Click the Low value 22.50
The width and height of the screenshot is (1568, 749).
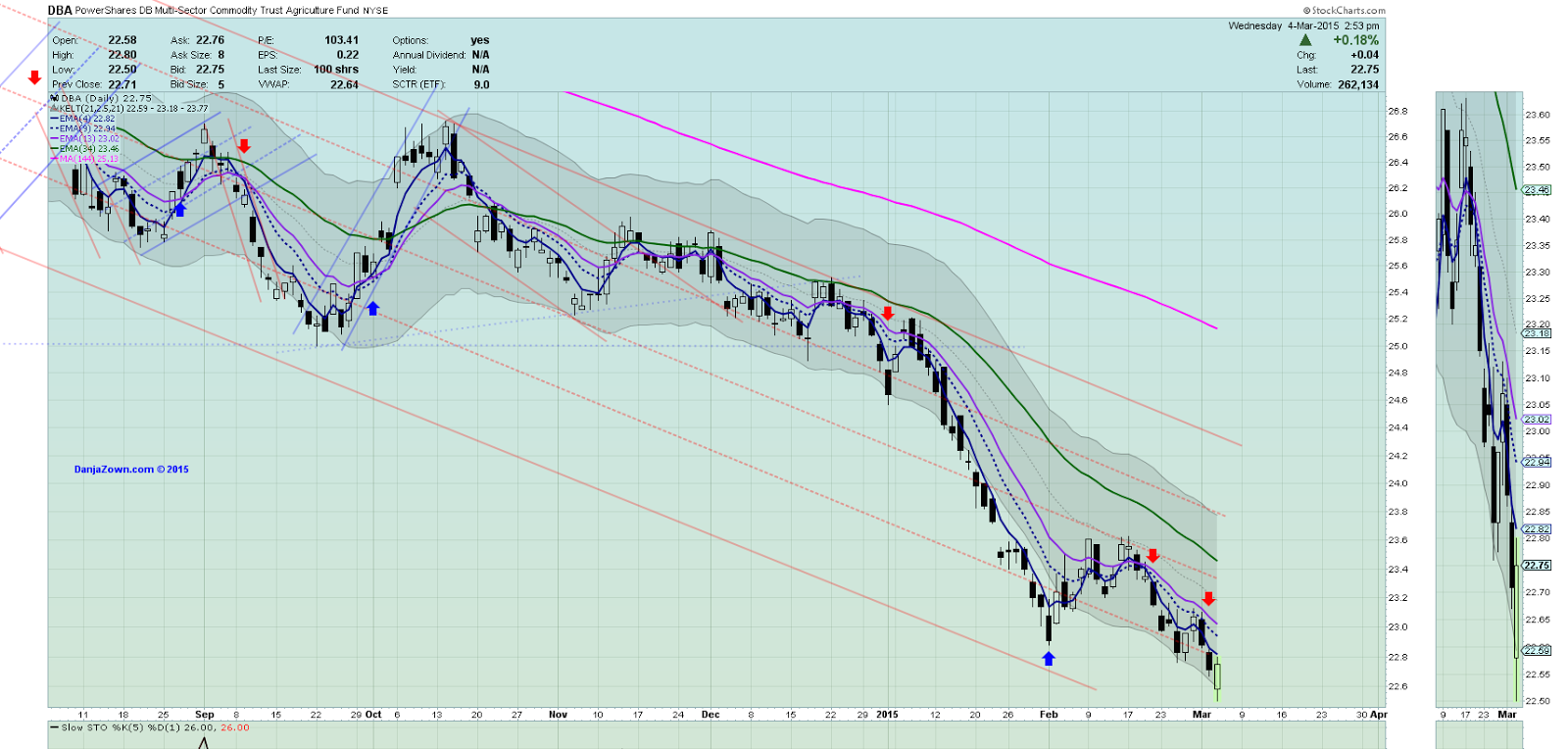(122, 70)
